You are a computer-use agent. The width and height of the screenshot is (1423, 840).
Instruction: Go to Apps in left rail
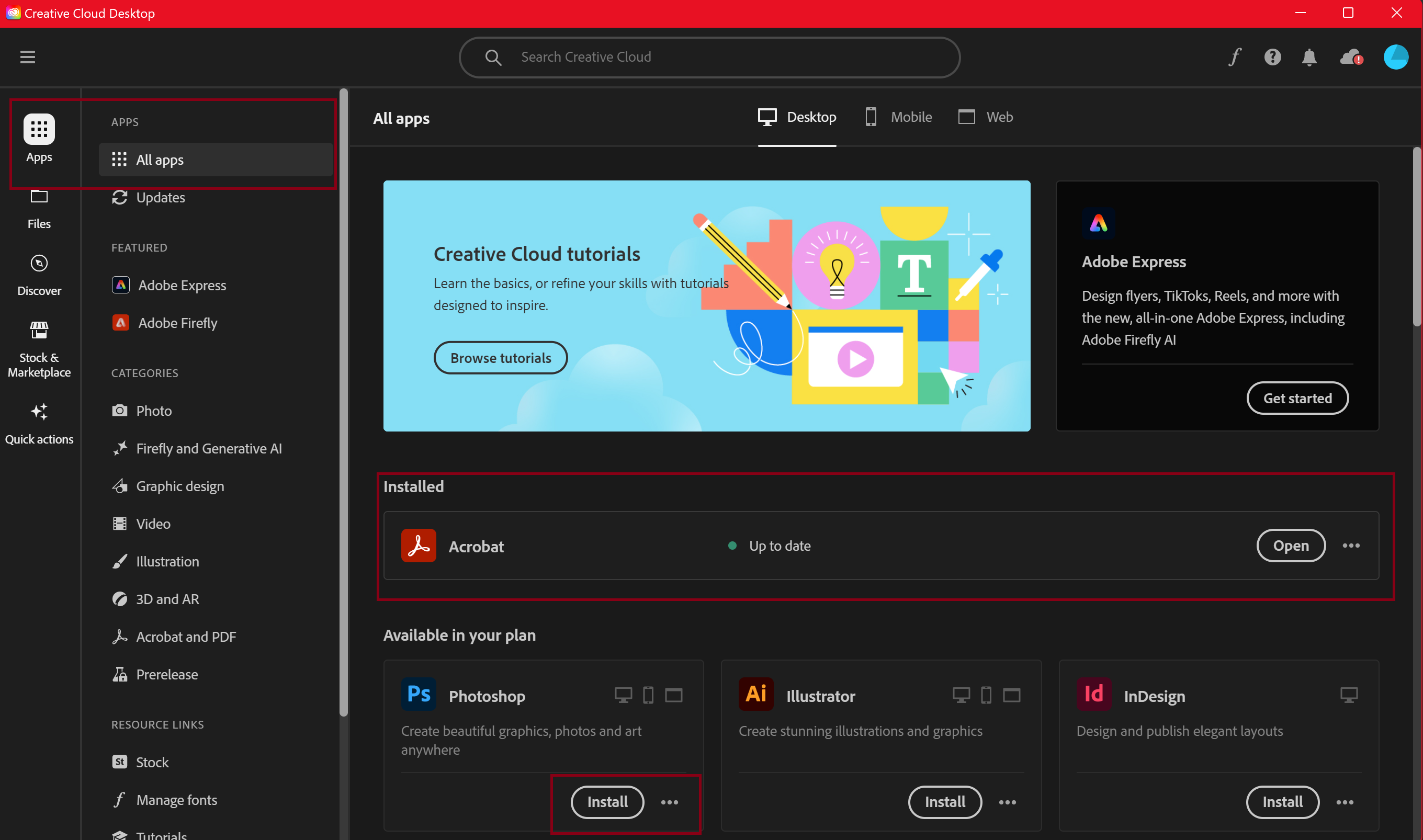tap(39, 139)
